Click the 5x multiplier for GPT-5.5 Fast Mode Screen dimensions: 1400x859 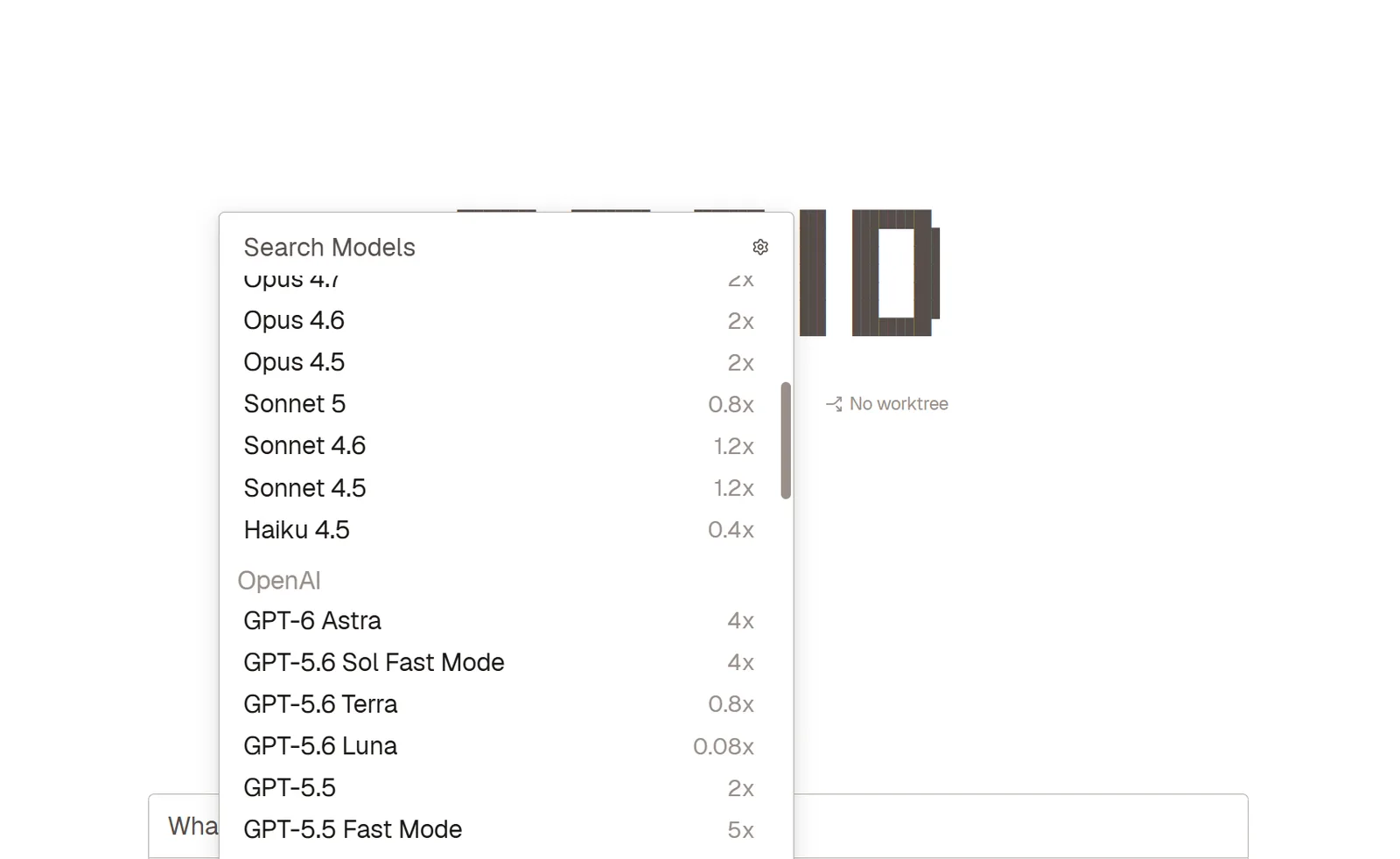point(740,830)
